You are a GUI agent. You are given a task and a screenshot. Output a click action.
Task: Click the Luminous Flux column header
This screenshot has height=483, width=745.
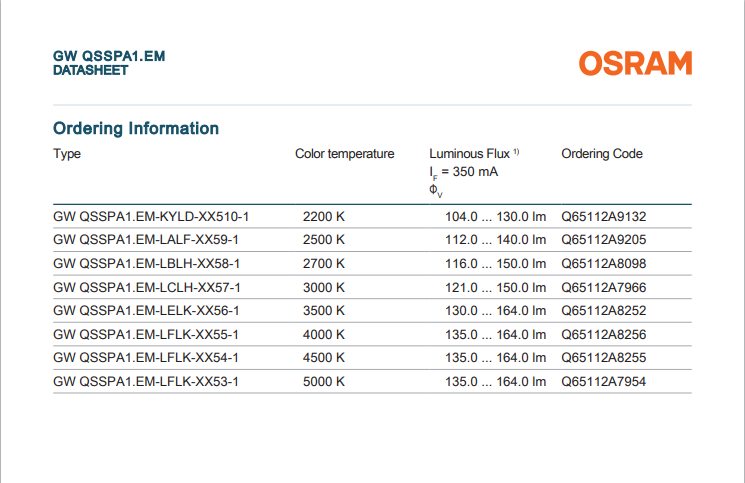click(x=470, y=154)
